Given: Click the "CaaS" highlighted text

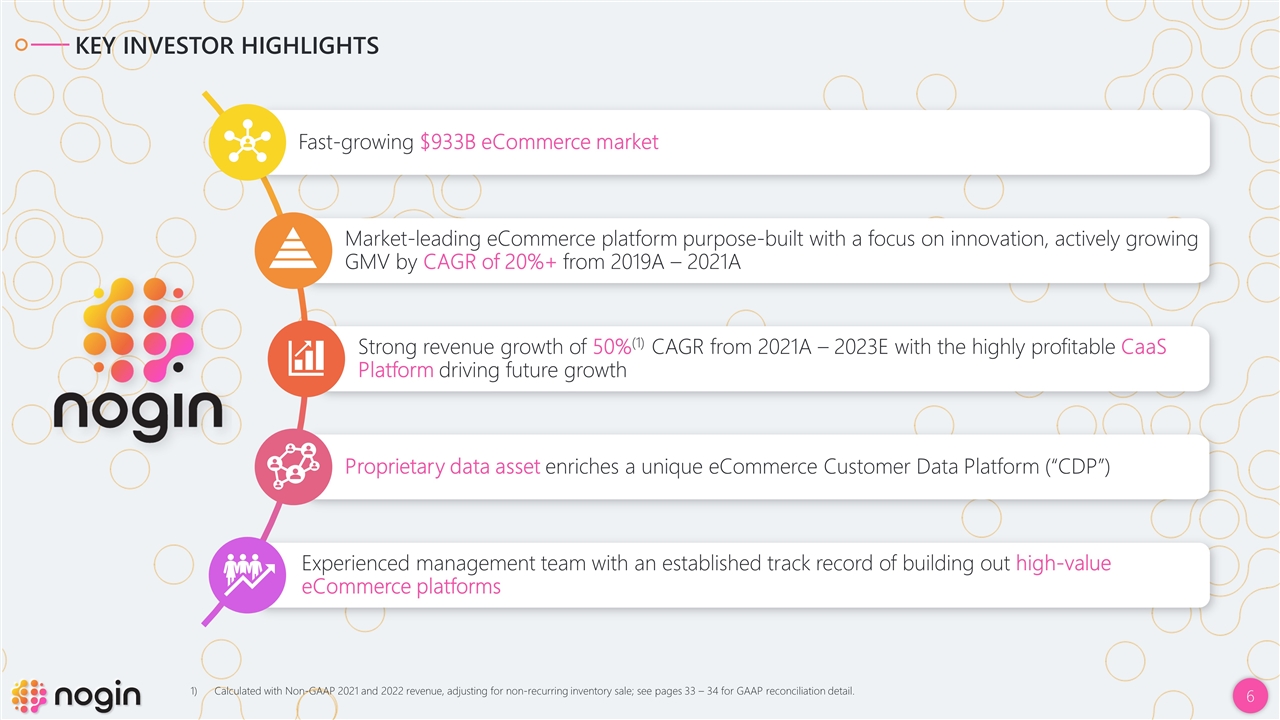Looking at the screenshot, I should click(1142, 347).
